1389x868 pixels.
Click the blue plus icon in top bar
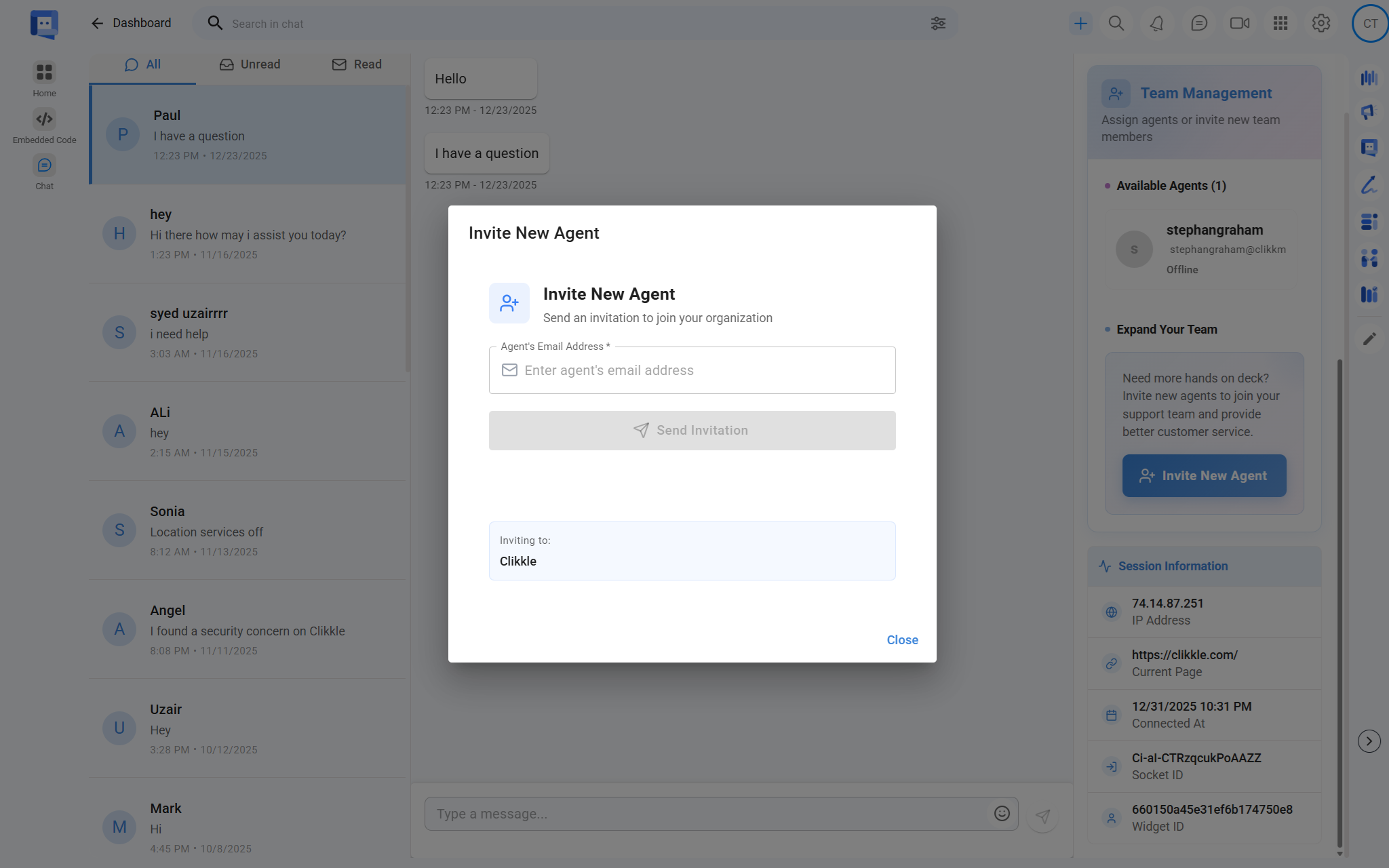pyautogui.click(x=1080, y=24)
